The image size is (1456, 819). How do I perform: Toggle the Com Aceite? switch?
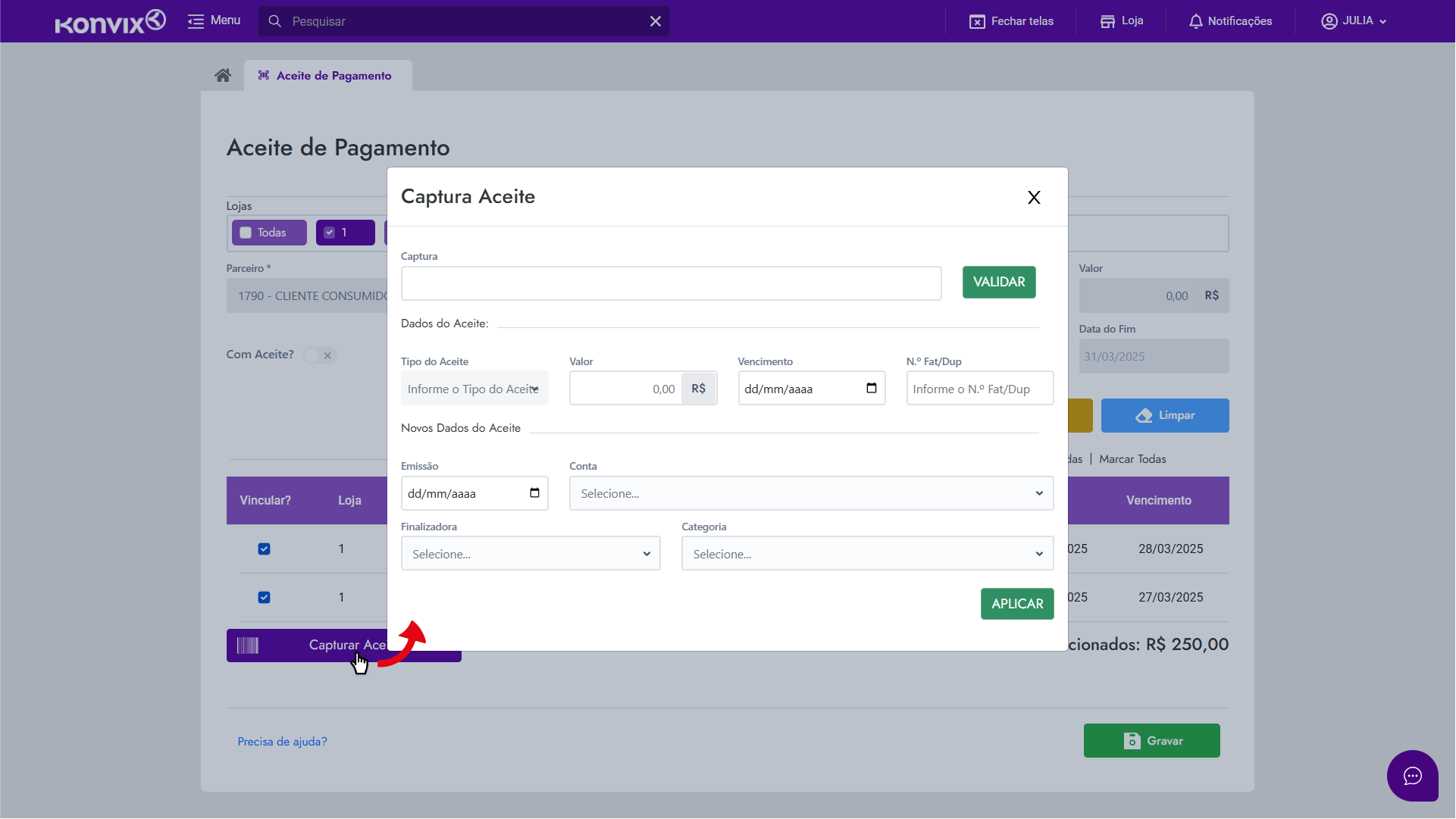pos(319,355)
